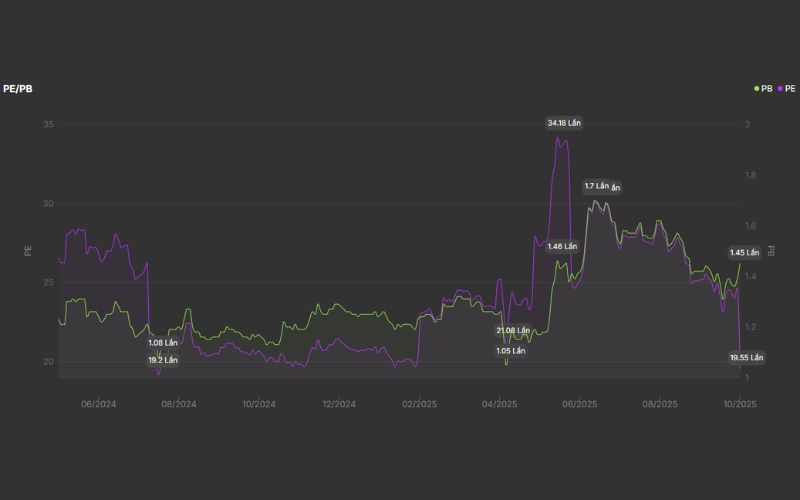Viewport: 800px width, 500px height.
Task: Click the 35 value on PE axis
Action: pyautogui.click(x=48, y=125)
